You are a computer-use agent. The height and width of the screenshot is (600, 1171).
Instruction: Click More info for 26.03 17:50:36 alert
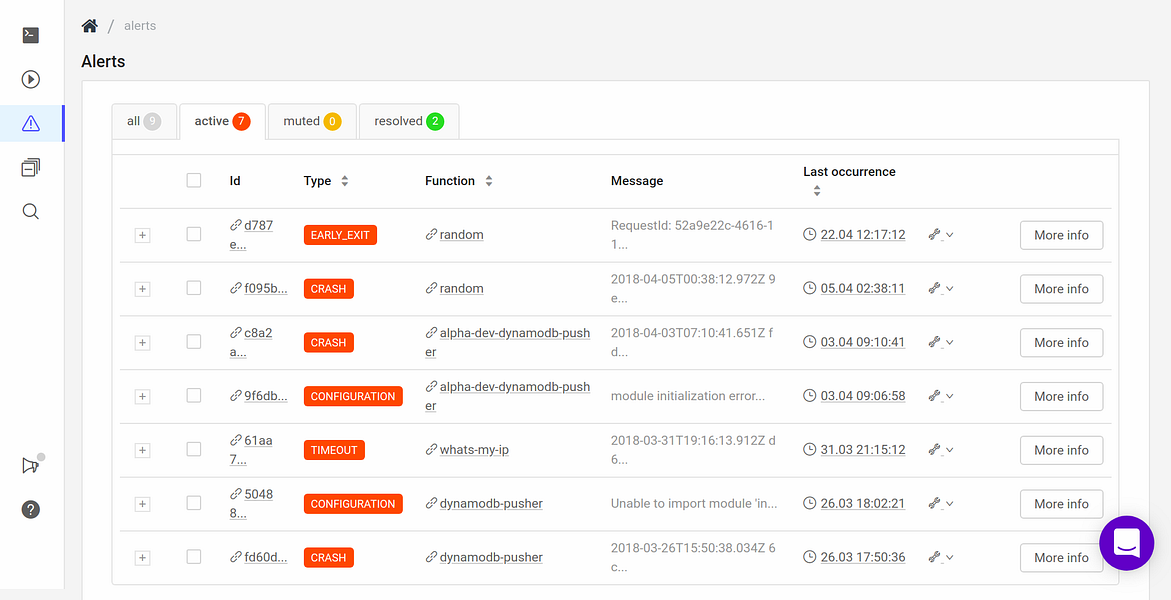tap(1061, 557)
